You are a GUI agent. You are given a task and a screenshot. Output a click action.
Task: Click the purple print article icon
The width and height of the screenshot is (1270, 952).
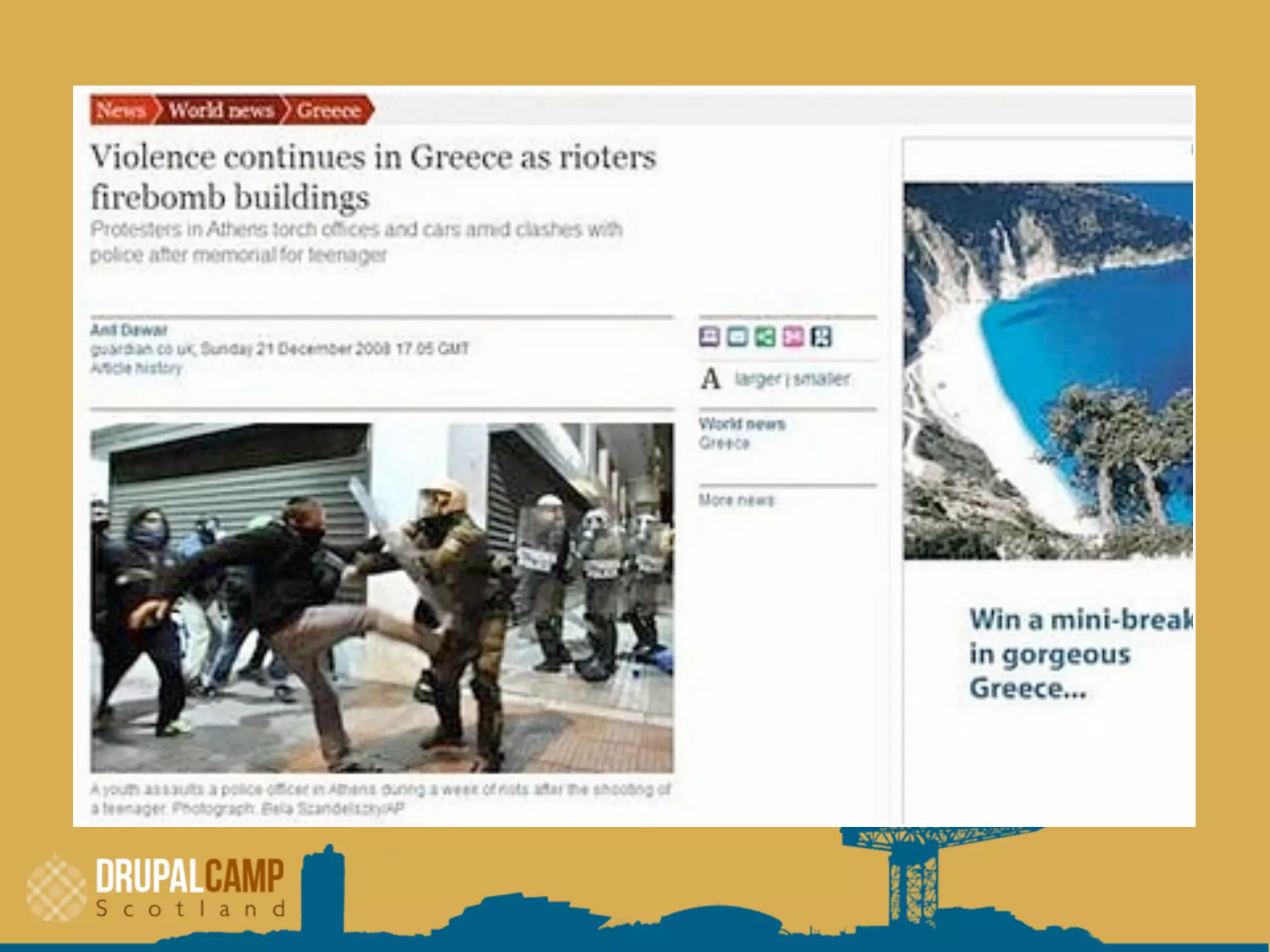(709, 337)
